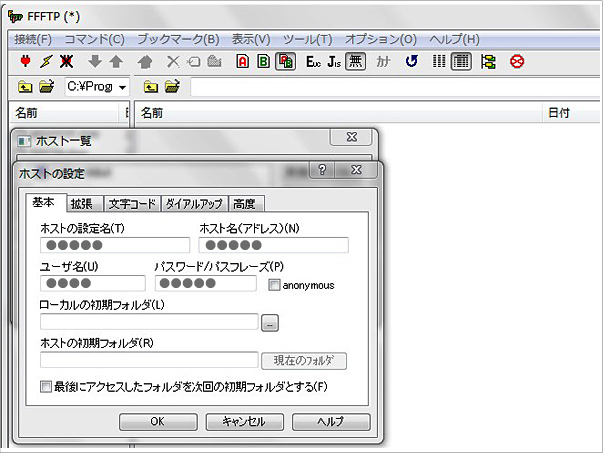Image resolution: width=603 pixels, height=453 pixels.
Task: Click the local initial folder browse button
Action: tap(270, 322)
